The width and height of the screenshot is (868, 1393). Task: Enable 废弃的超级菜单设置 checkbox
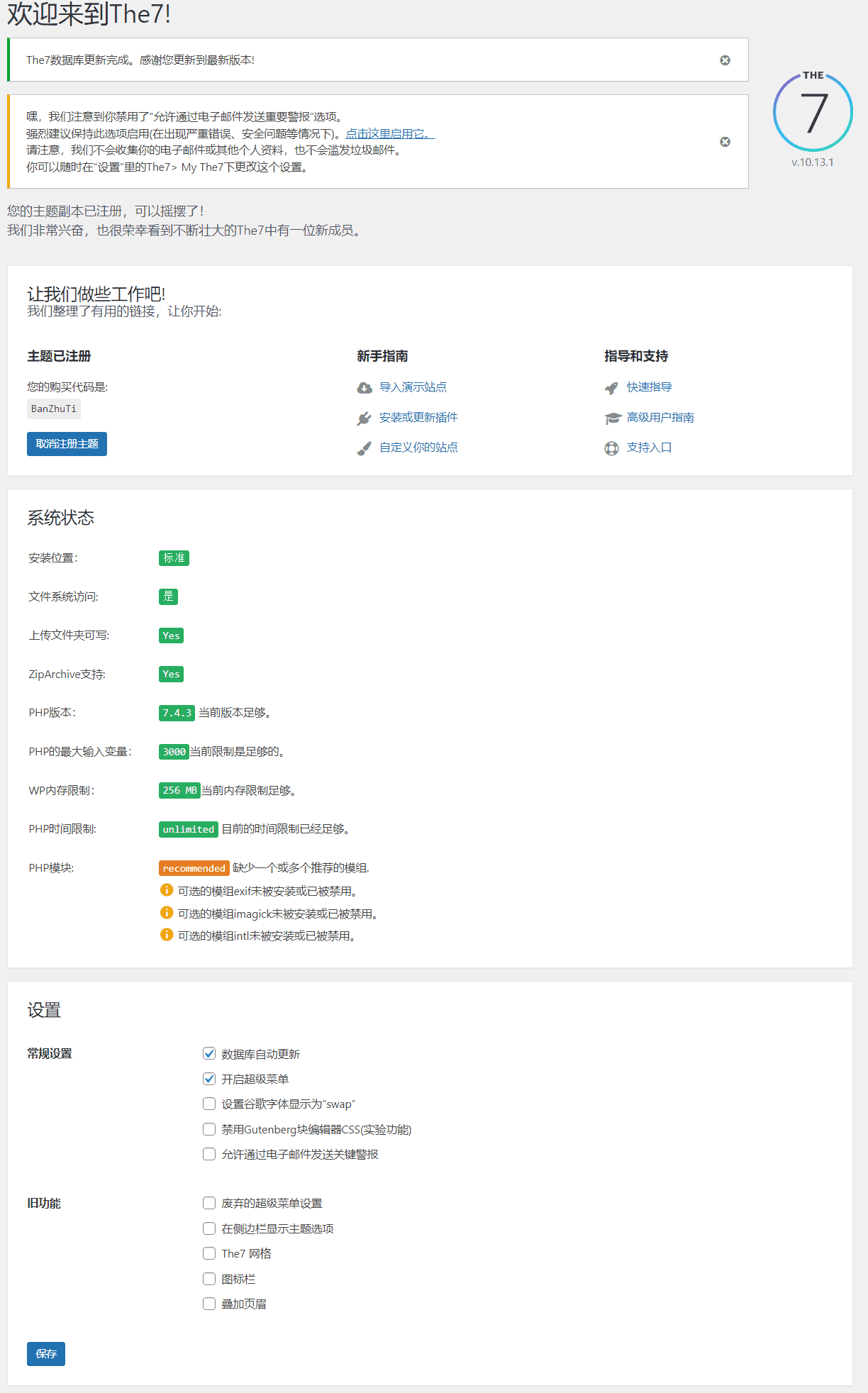pyautogui.click(x=209, y=1203)
